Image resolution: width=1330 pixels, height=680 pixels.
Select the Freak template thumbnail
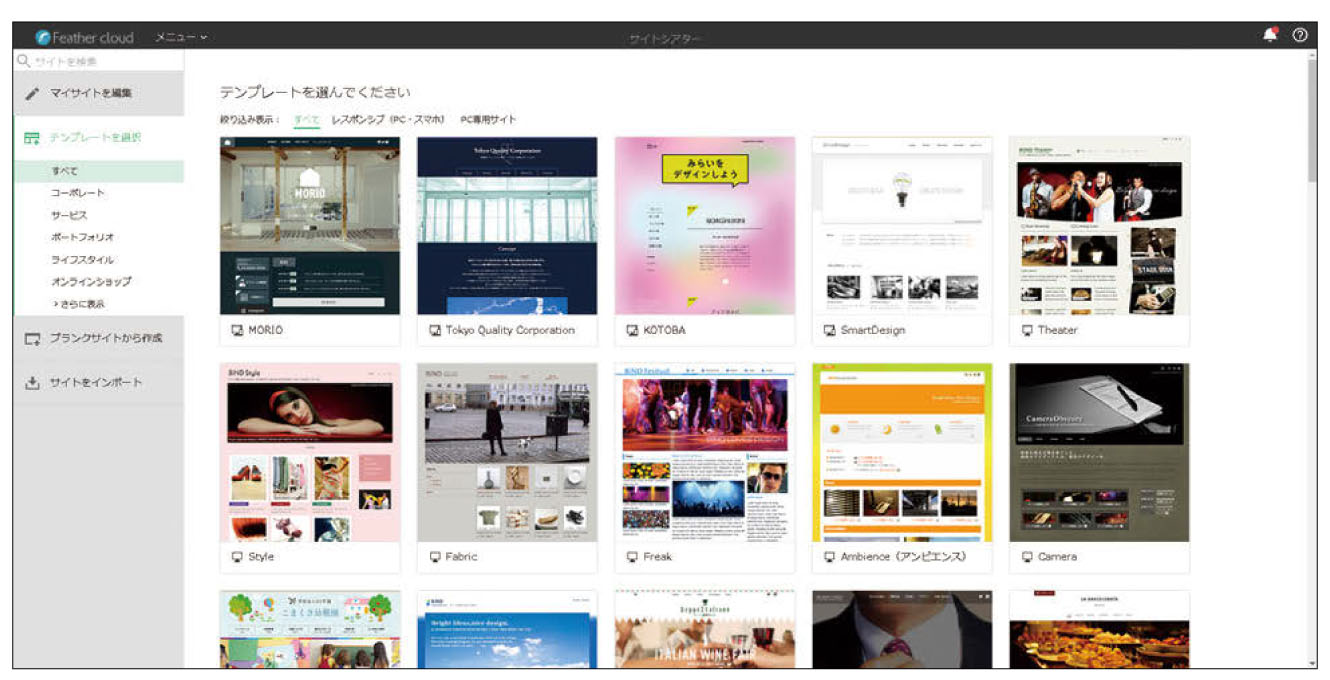[x=705, y=452]
